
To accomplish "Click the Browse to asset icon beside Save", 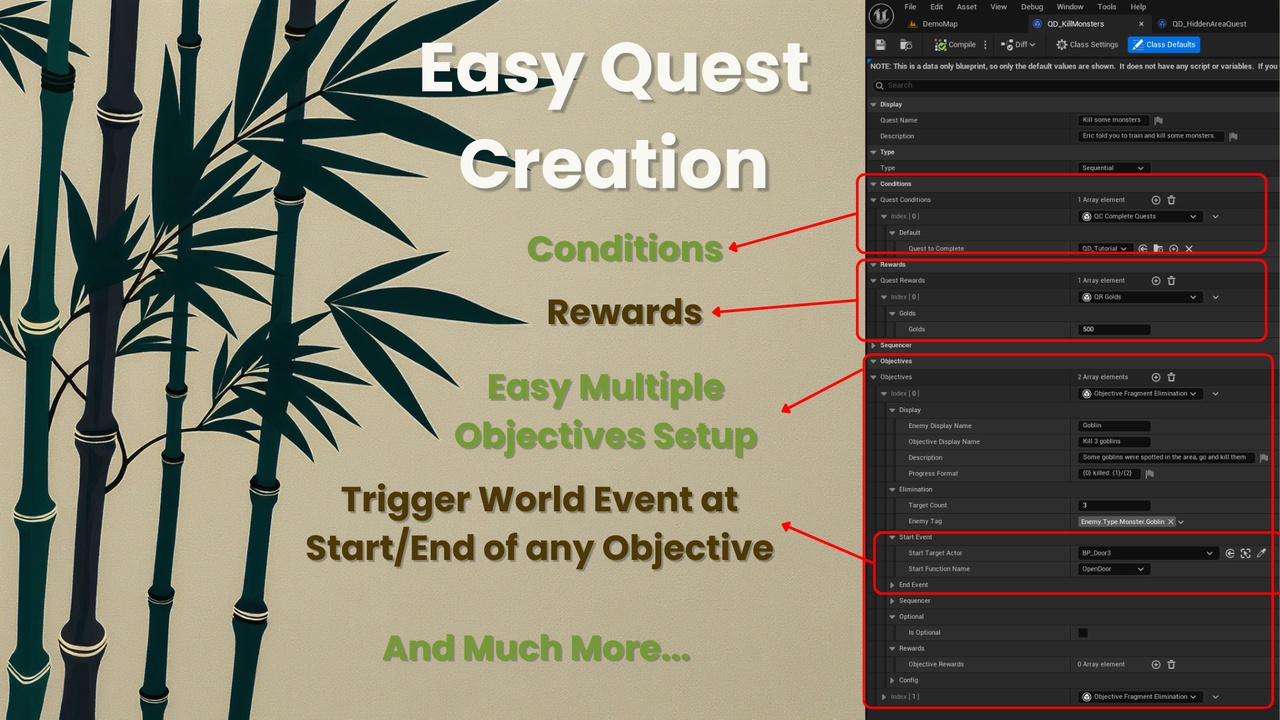I will click(905, 45).
